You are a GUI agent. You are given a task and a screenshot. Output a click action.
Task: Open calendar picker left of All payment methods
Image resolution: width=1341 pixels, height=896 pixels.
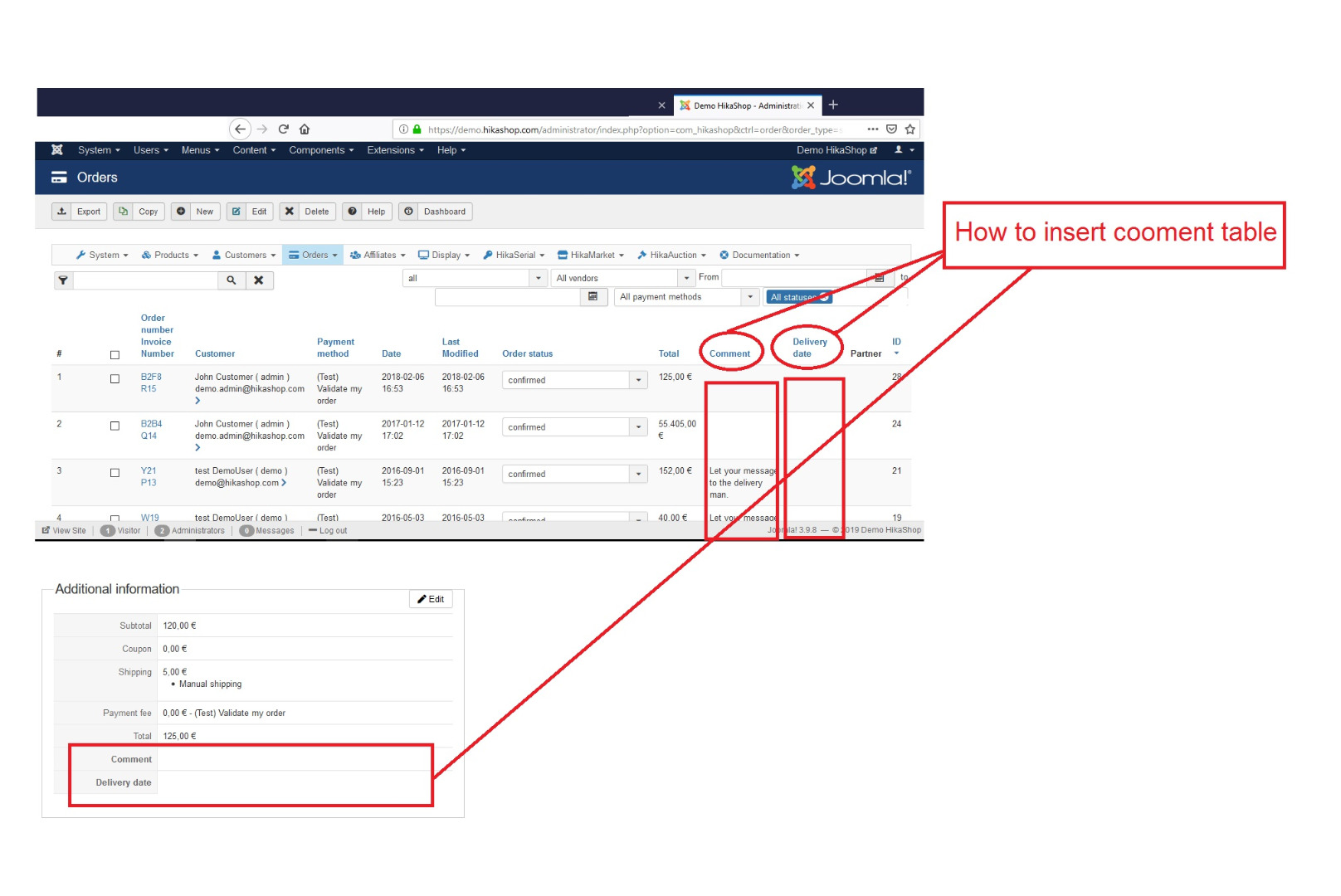592,297
